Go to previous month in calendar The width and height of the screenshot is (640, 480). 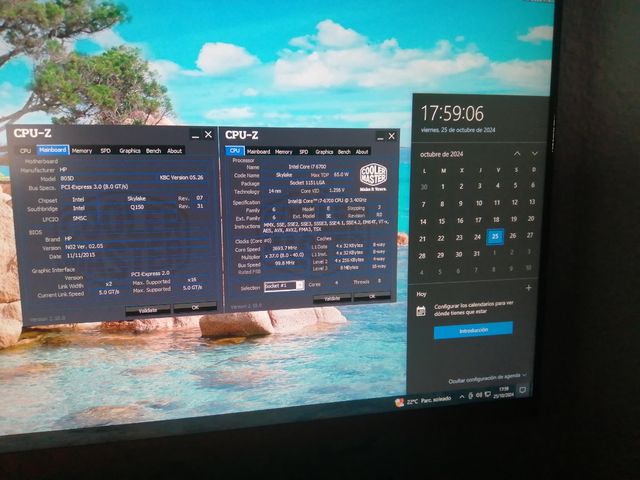(x=517, y=153)
